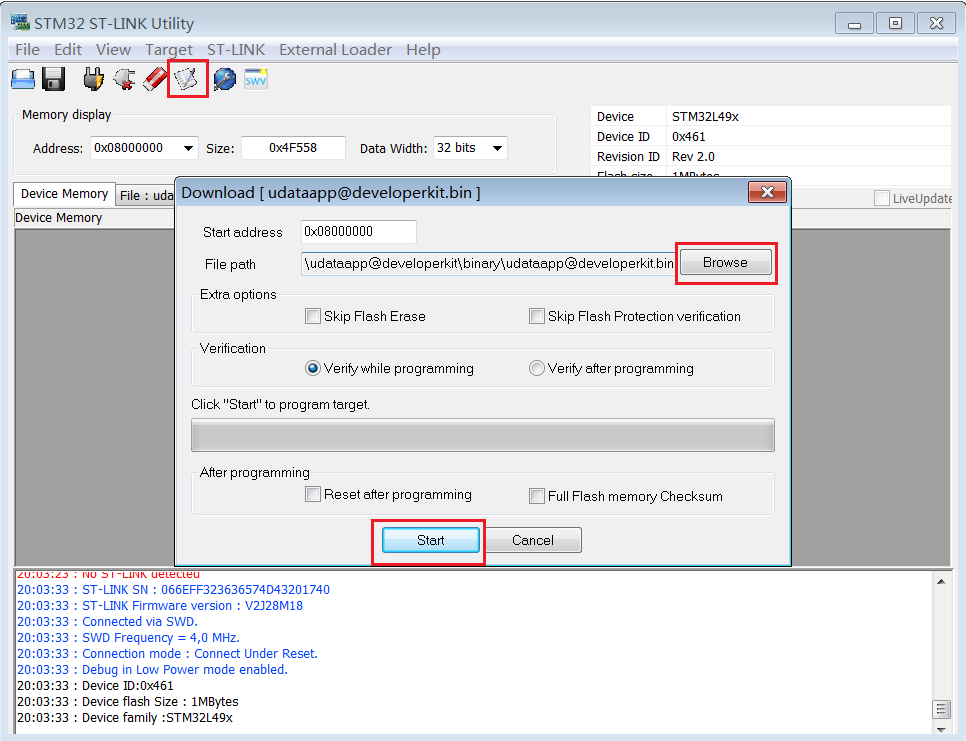This screenshot has width=966, height=741.
Task: Enable Skip Flash Protection verification checkbox
Action: [537, 316]
